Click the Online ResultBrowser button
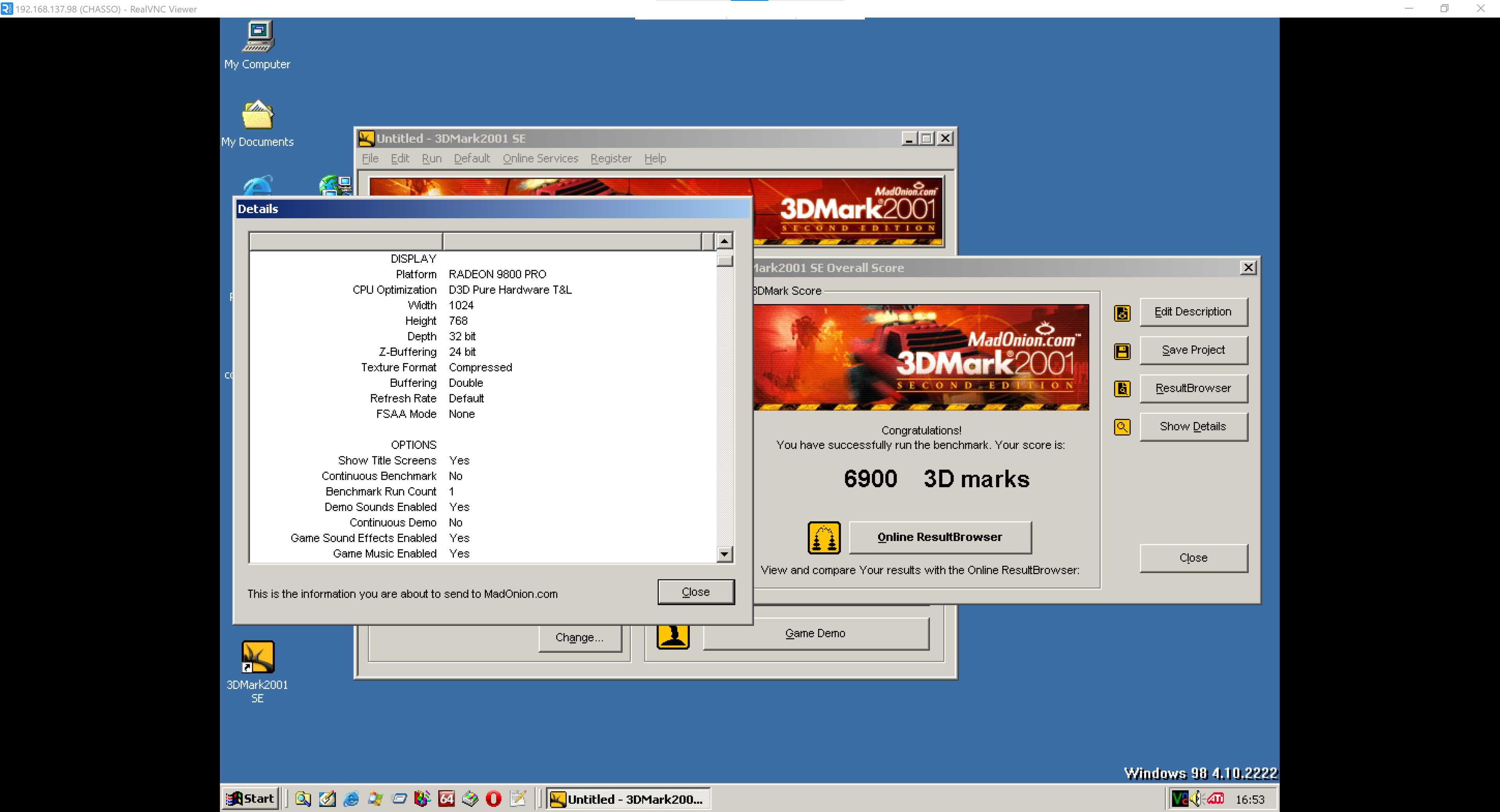The height and width of the screenshot is (812, 1500). click(940, 537)
